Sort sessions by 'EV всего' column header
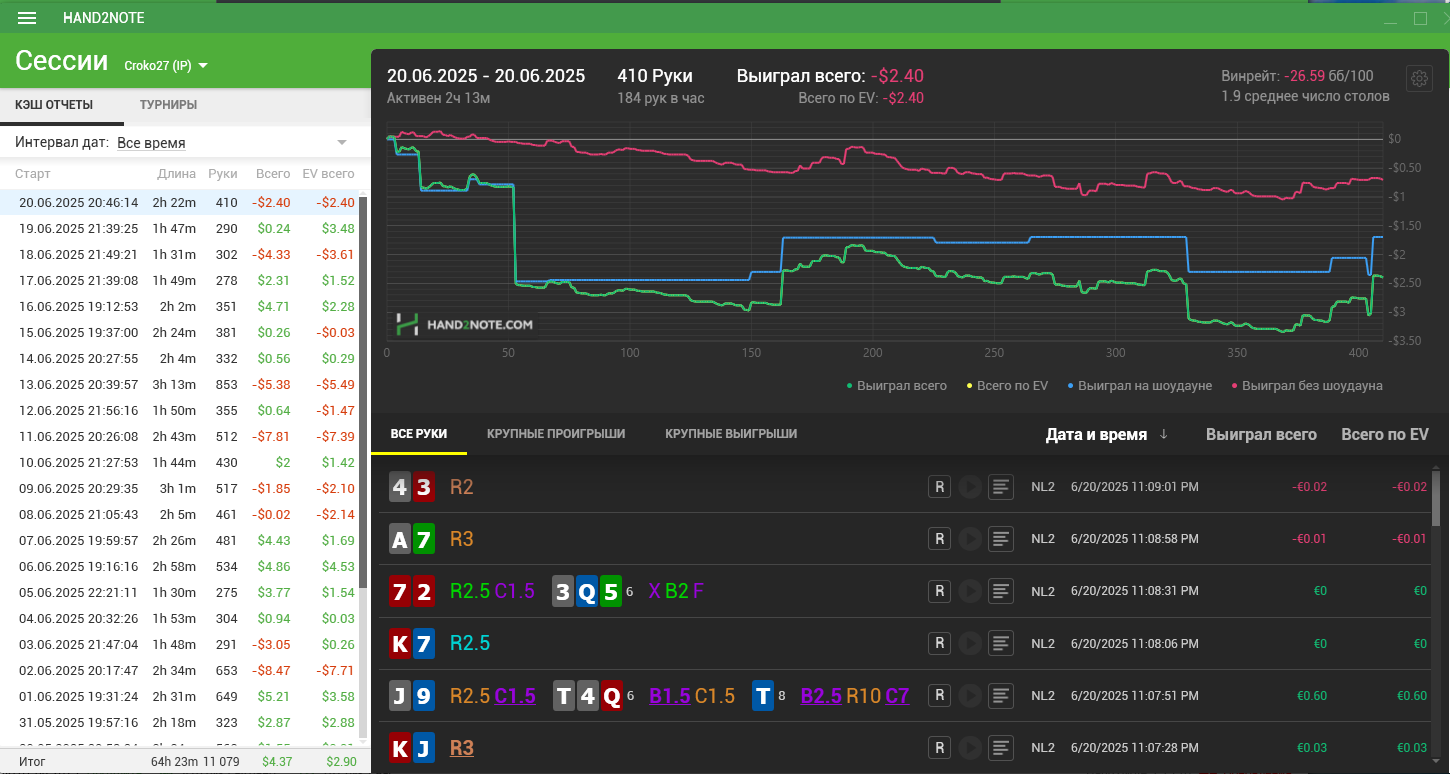1450x774 pixels. pyautogui.click(x=328, y=173)
